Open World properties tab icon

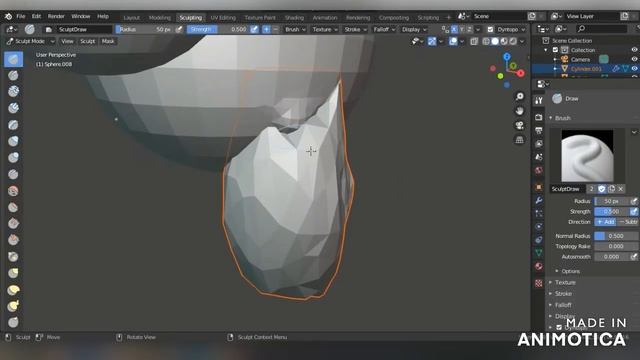539,170
